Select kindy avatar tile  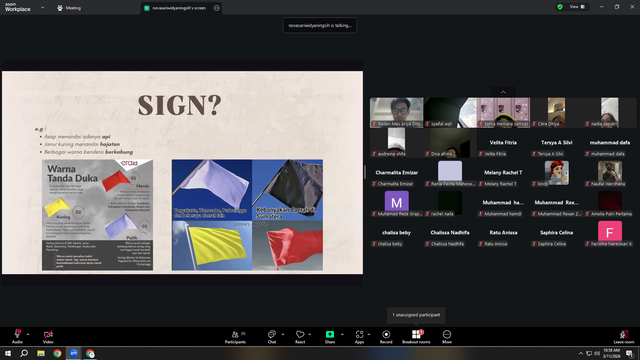tap(557, 173)
